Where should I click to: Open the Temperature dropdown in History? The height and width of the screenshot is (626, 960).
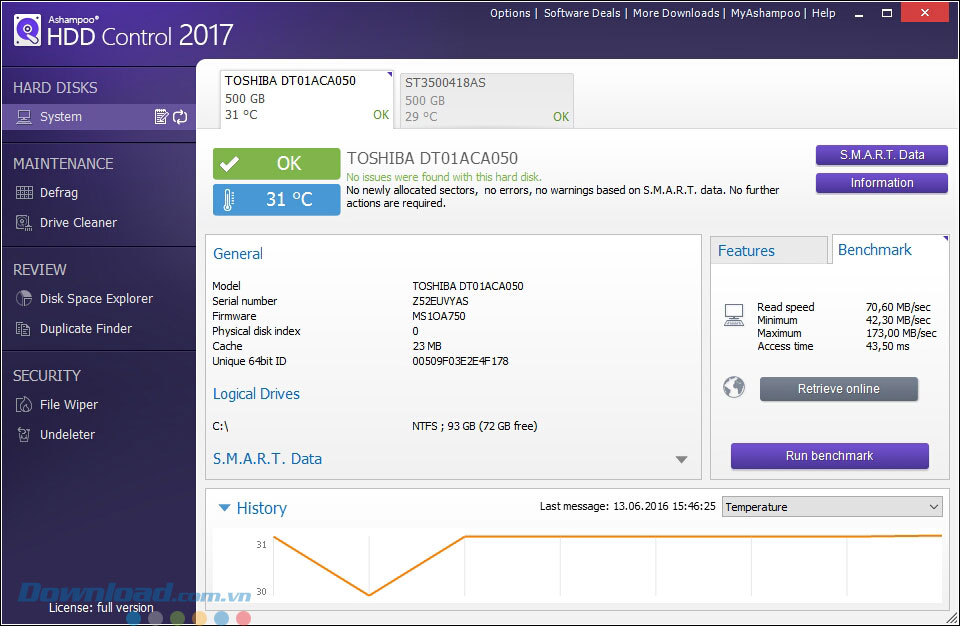[832, 507]
